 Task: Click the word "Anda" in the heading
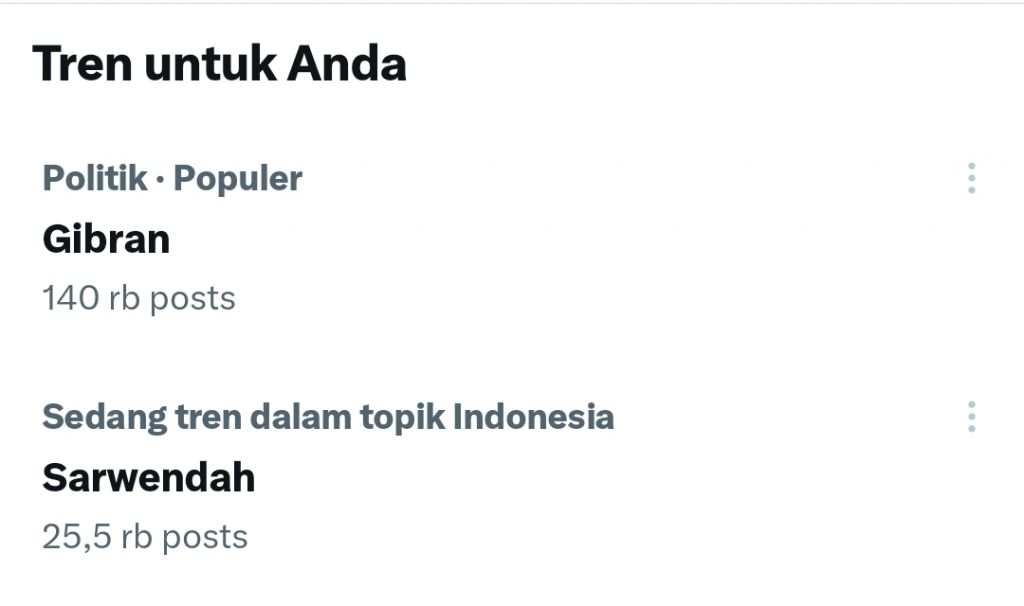pos(347,64)
